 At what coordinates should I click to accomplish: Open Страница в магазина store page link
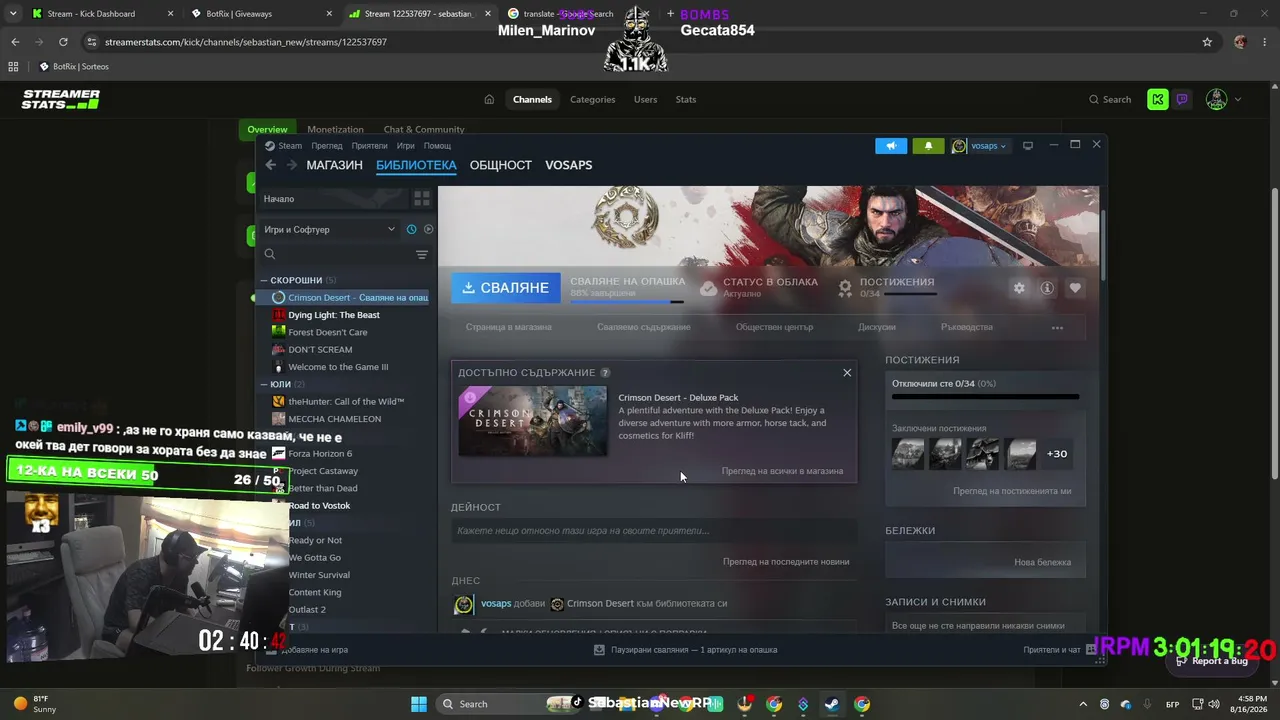click(509, 327)
